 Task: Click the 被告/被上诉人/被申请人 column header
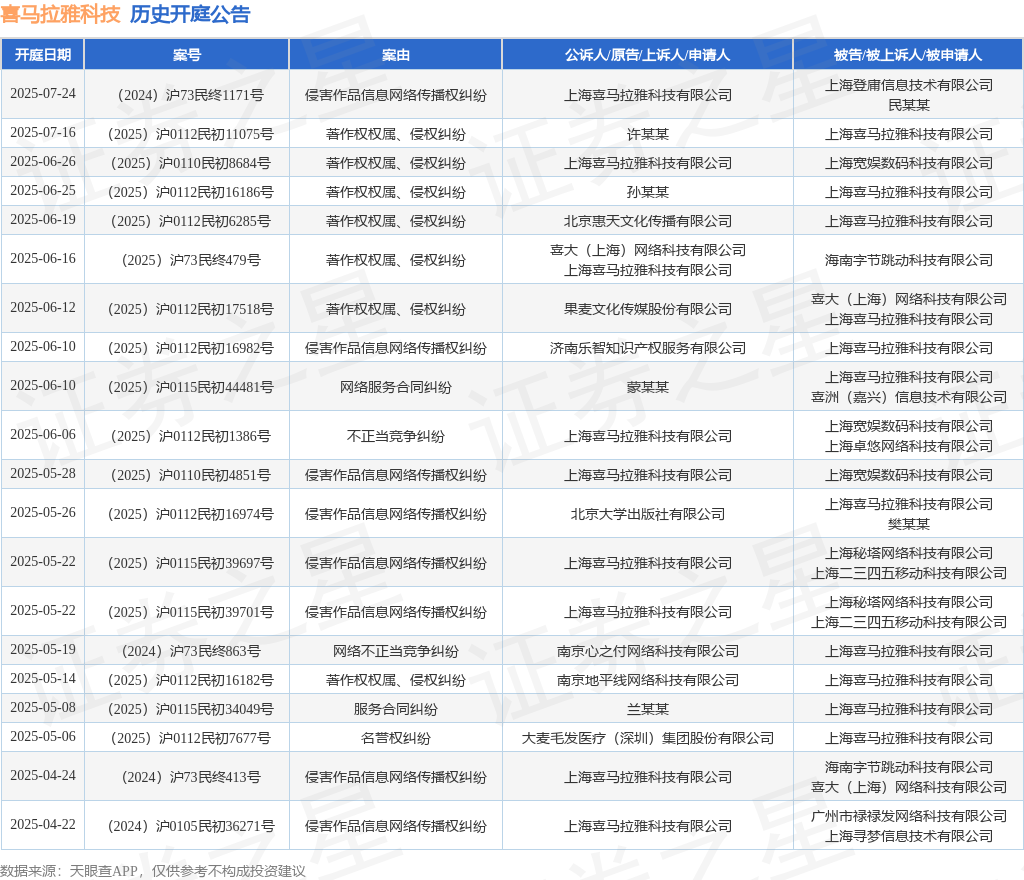(x=908, y=55)
